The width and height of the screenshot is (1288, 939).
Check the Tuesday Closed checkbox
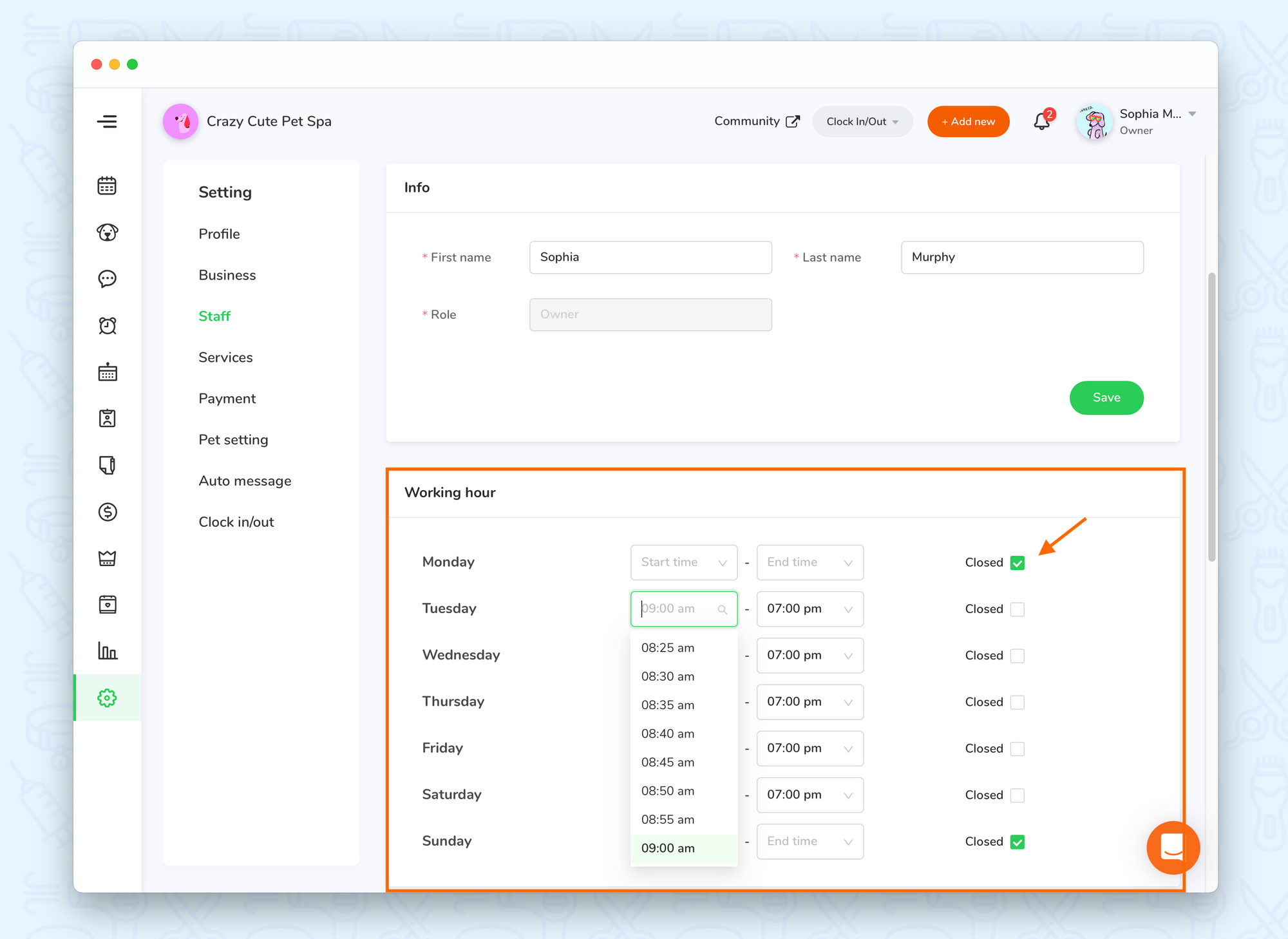coord(1018,609)
